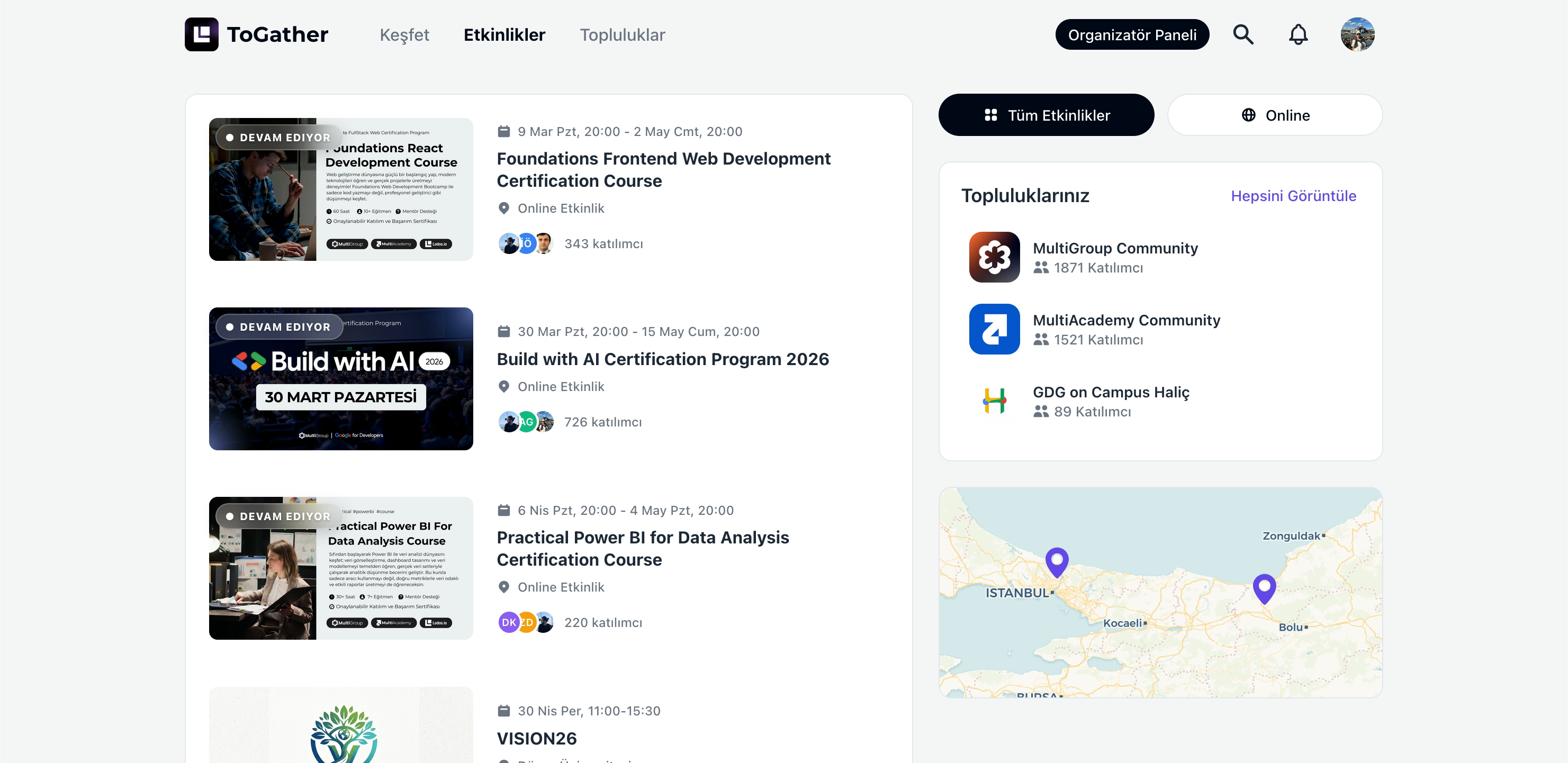Click the '726 katılımcı' count
Viewport: 1568px width, 763px height.
click(x=602, y=422)
